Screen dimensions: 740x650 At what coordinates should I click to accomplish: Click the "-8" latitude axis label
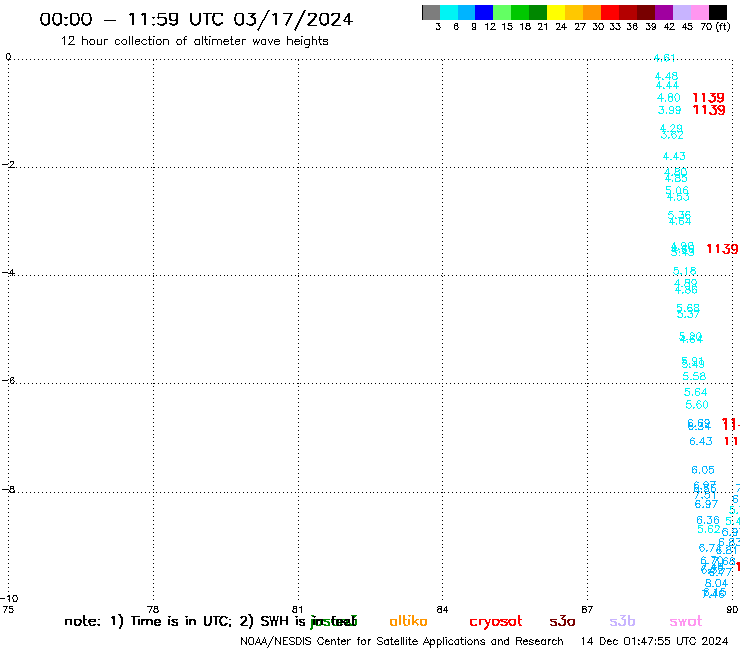(x=8, y=489)
